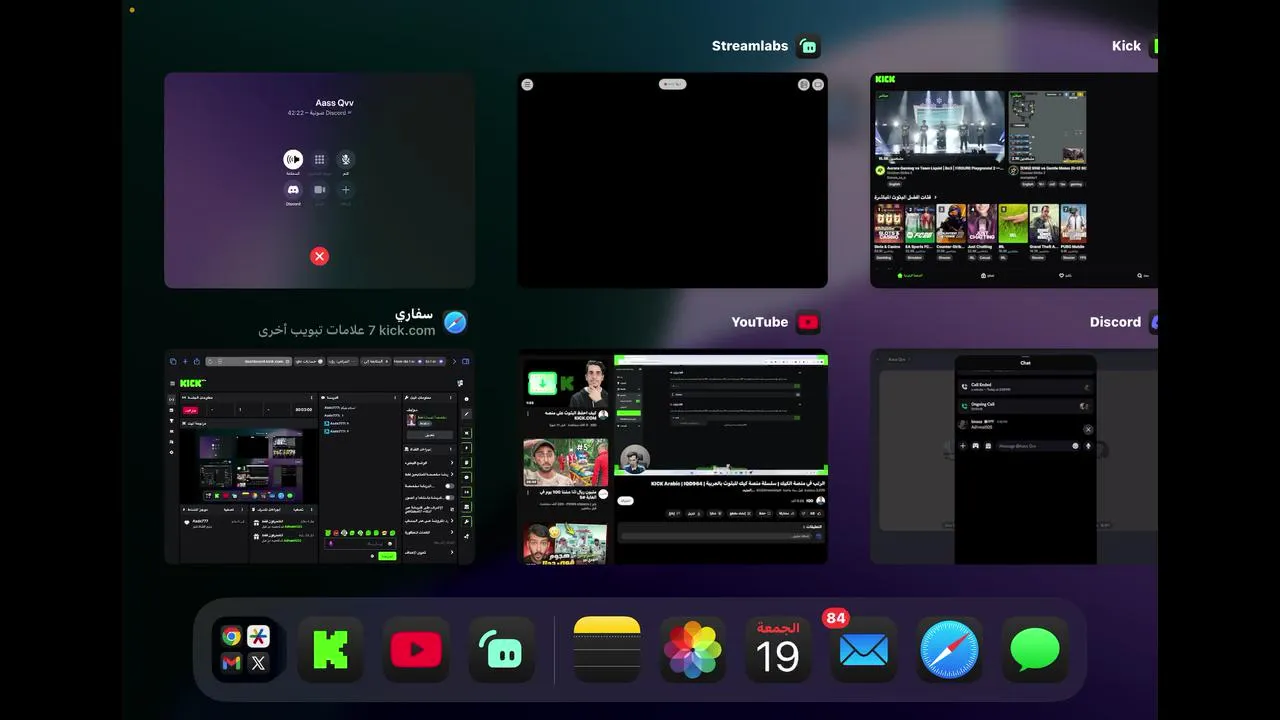Open the PUBG Mobile category in Kick

(1073, 223)
